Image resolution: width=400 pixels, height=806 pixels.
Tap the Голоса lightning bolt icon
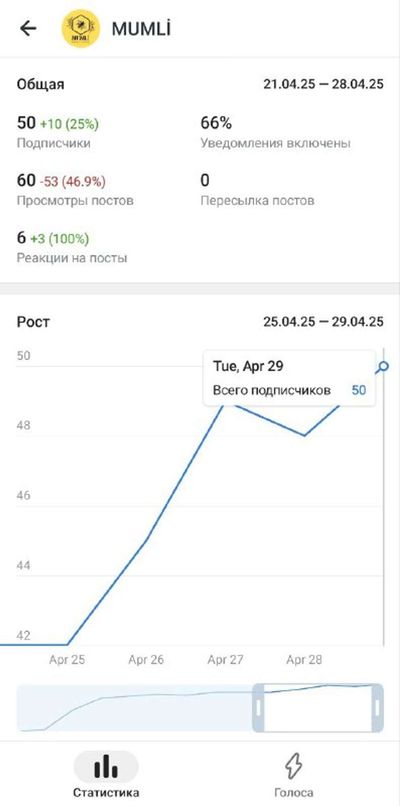click(294, 767)
